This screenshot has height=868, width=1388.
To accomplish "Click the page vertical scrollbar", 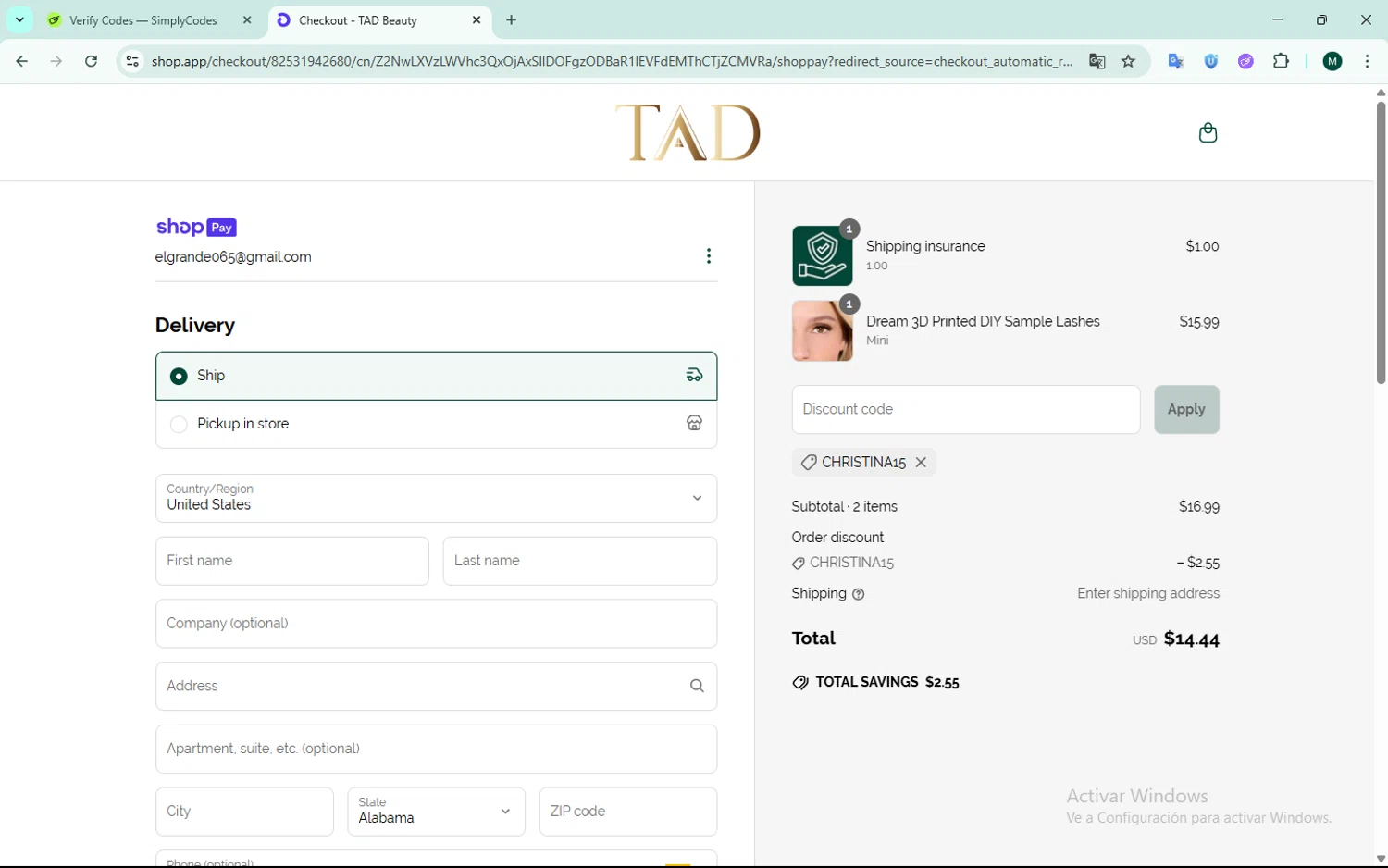I will click(1381, 242).
